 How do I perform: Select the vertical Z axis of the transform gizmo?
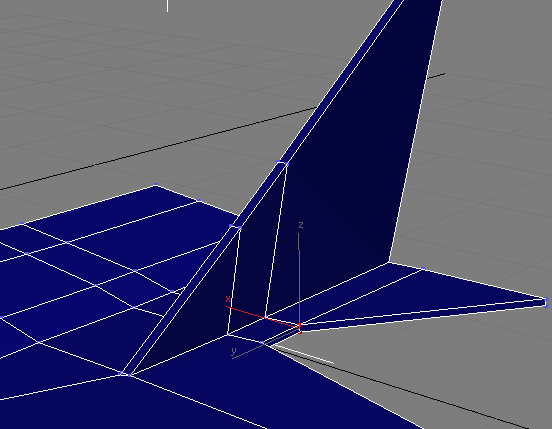click(299, 279)
